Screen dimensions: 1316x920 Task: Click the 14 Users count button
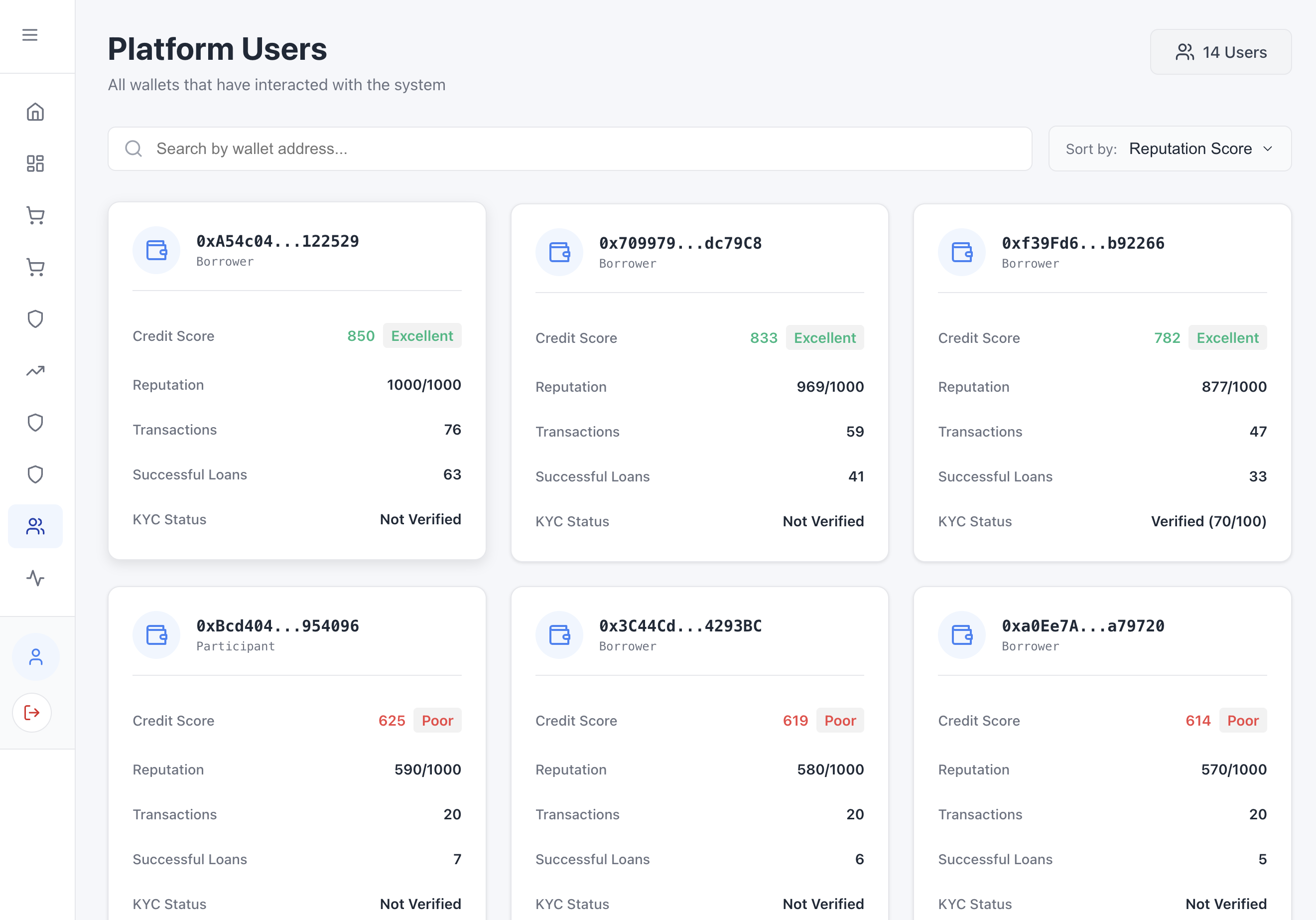[x=1220, y=52]
